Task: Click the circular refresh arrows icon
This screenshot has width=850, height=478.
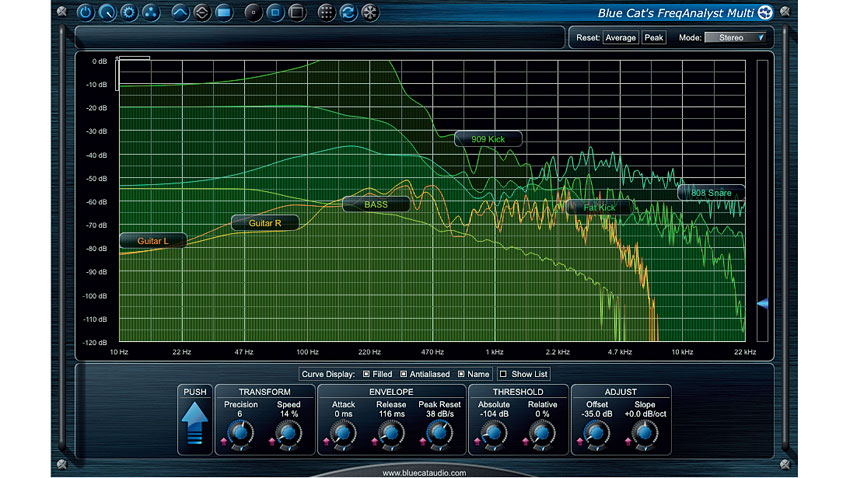Action: [348, 12]
